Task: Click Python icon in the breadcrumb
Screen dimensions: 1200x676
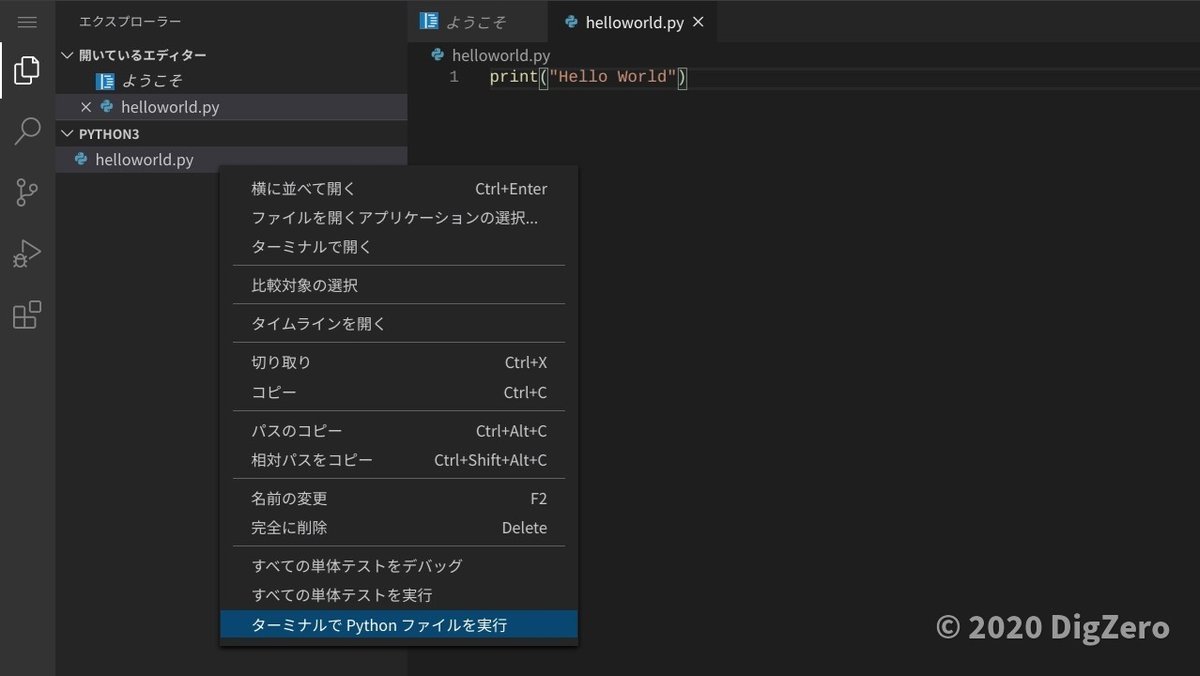Action: point(437,55)
